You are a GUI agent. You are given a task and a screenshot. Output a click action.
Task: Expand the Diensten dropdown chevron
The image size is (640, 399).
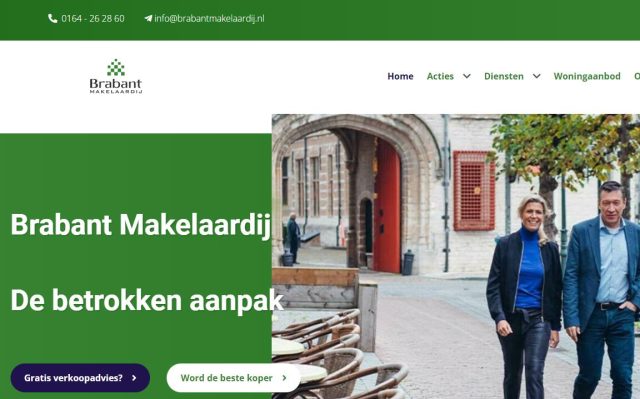pyautogui.click(x=536, y=76)
